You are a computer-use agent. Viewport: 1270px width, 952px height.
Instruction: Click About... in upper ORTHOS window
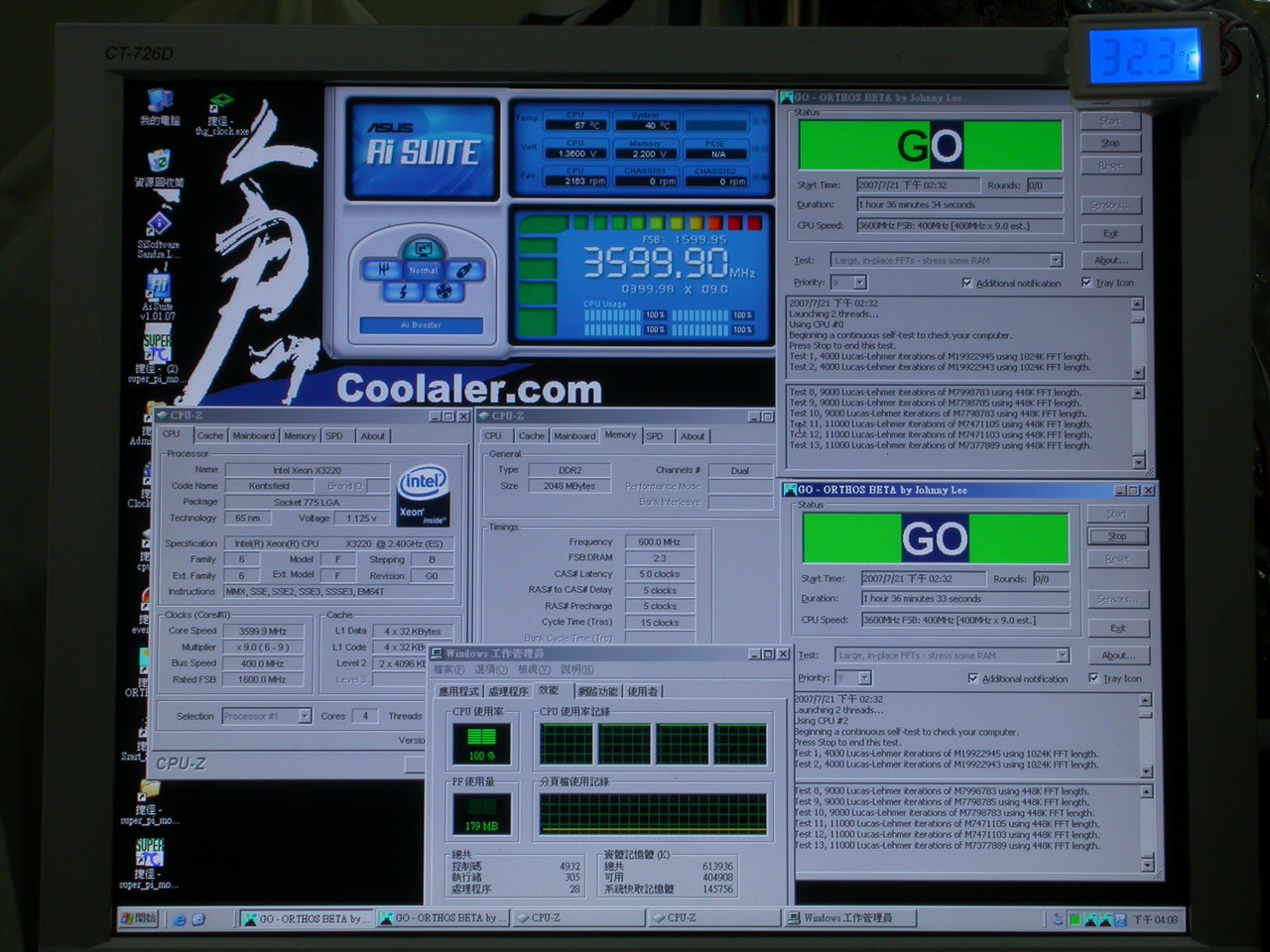point(1109,260)
